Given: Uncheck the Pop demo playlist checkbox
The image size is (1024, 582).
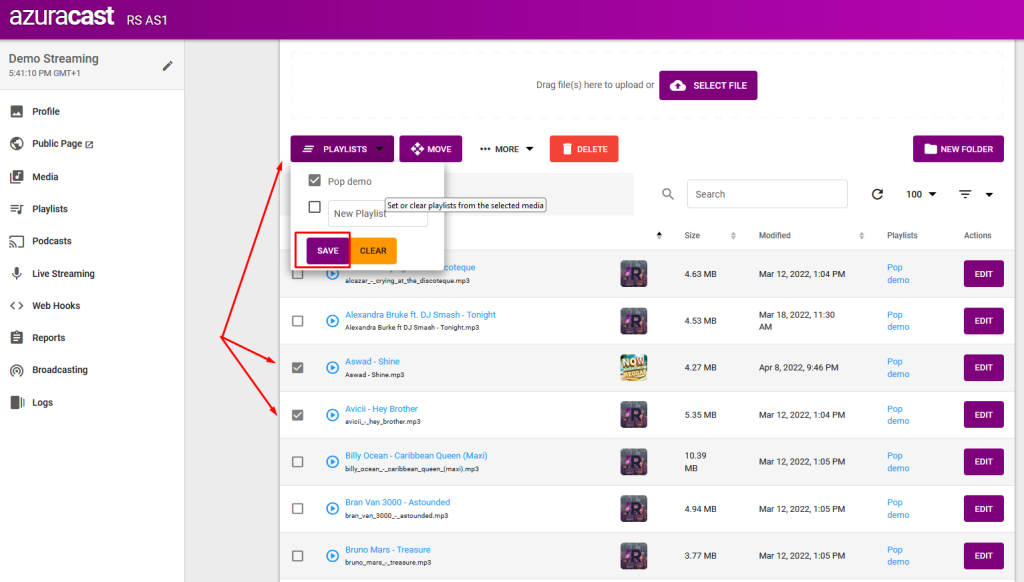Looking at the screenshot, I should [x=314, y=180].
